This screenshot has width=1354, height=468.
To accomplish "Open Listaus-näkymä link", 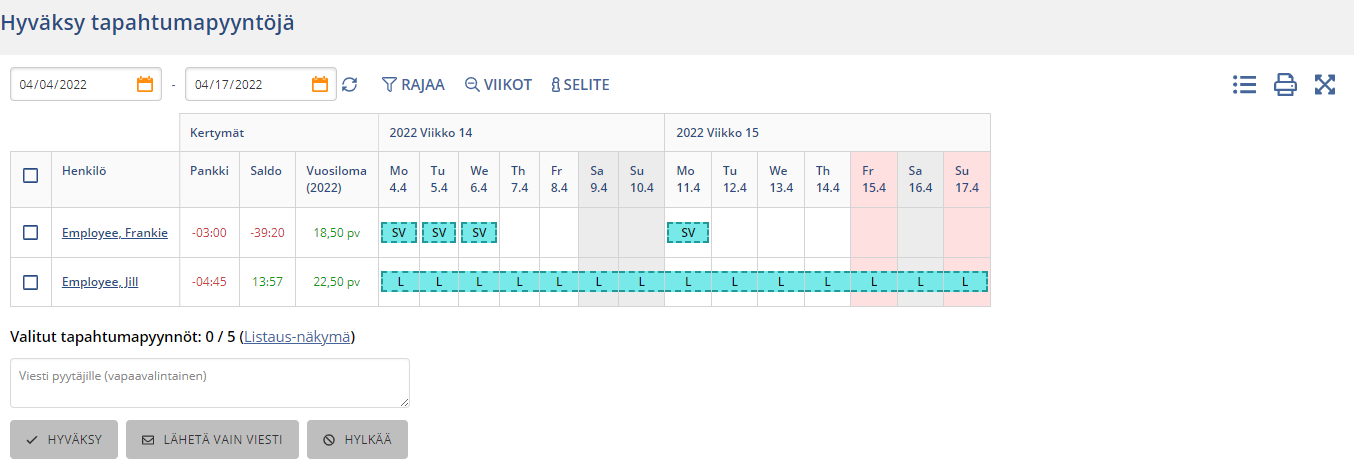I will tap(297, 337).
